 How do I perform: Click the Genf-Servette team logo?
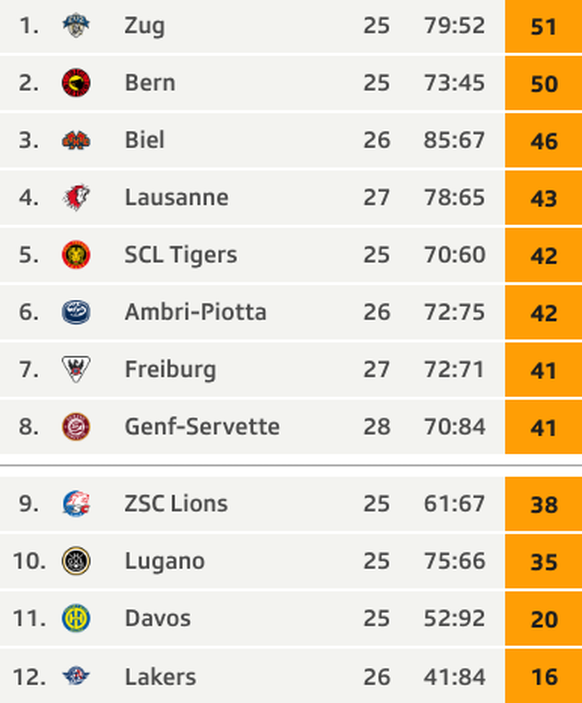pyautogui.click(x=76, y=426)
